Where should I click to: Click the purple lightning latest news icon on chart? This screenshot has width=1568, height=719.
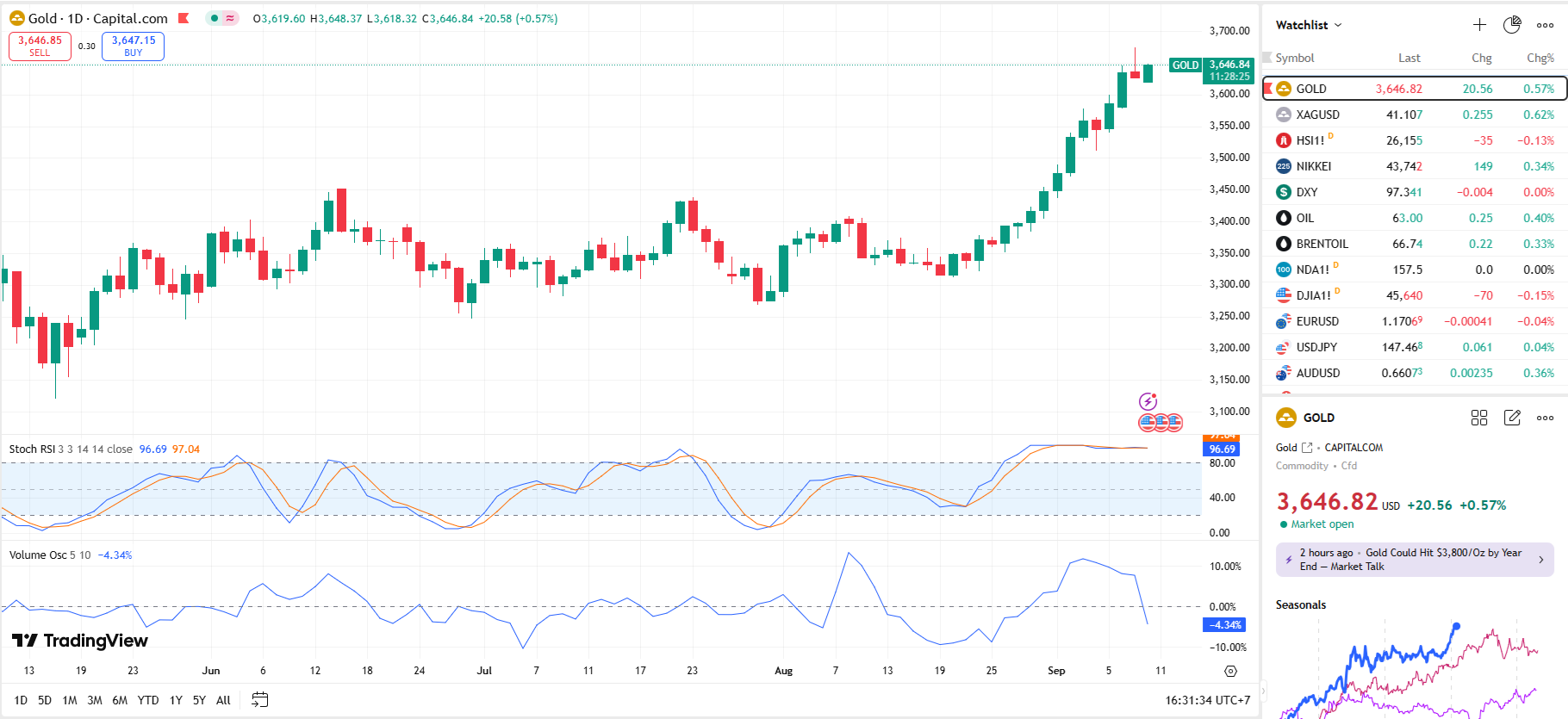[x=1148, y=401]
